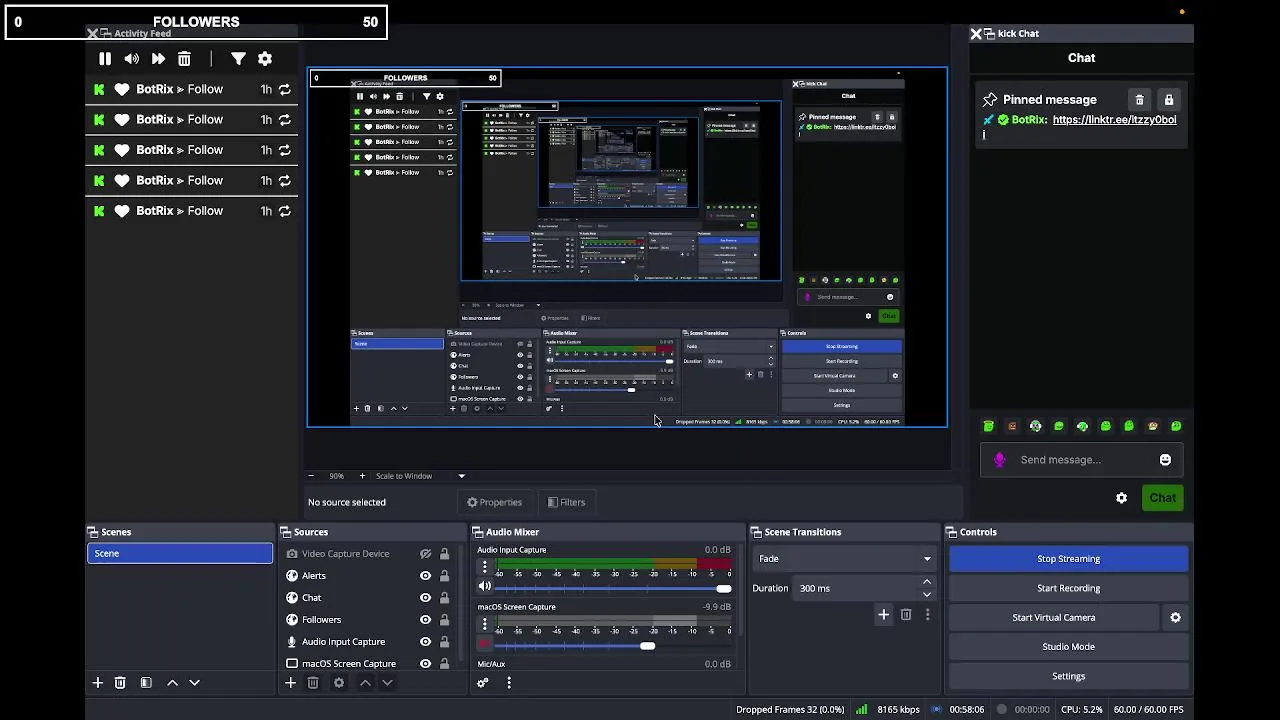Open source Properties button under preview
The height and width of the screenshot is (720, 1280).
pyautogui.click(x=494, y=503)
